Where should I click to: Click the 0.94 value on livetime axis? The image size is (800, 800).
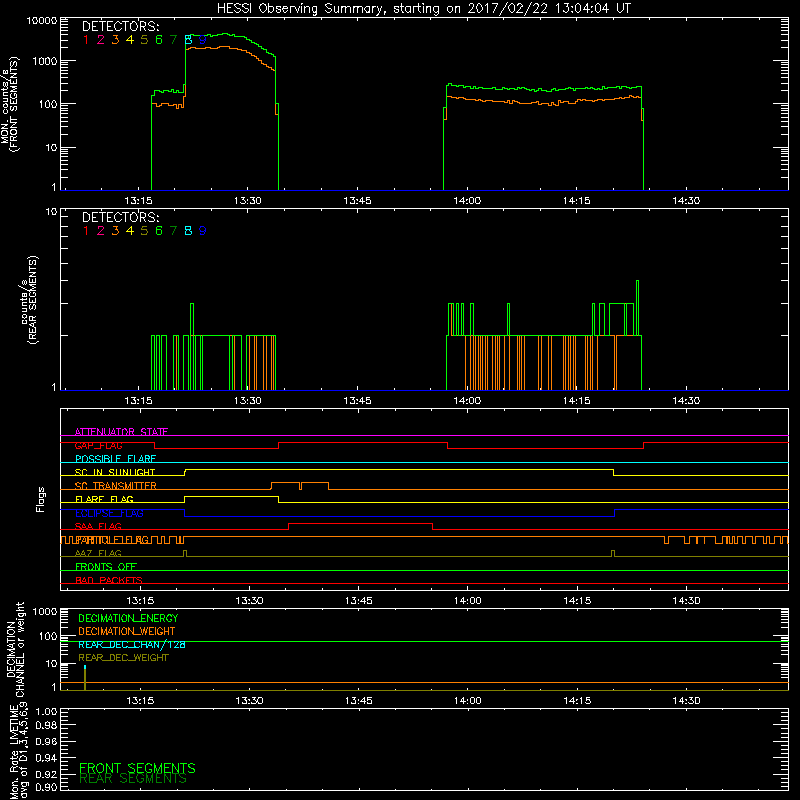point(46,758)
